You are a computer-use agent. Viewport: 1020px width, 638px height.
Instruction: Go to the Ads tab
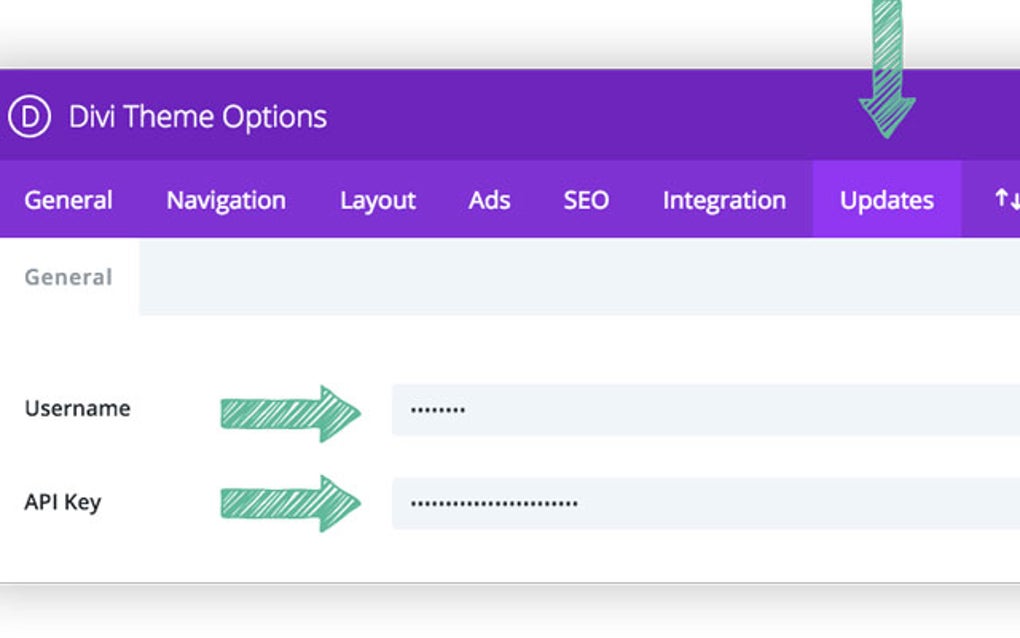488,199
